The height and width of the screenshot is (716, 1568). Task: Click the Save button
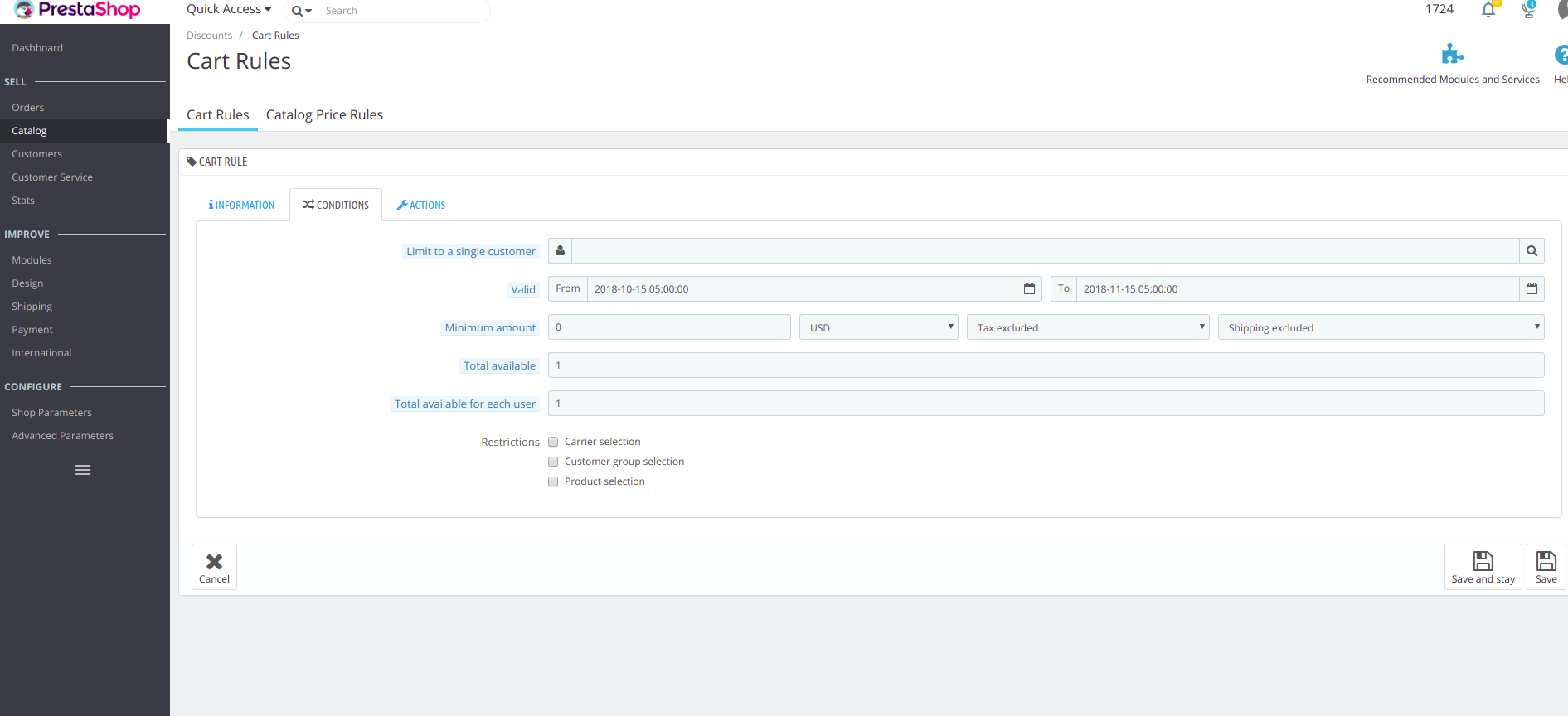(x=1546, y=567)
